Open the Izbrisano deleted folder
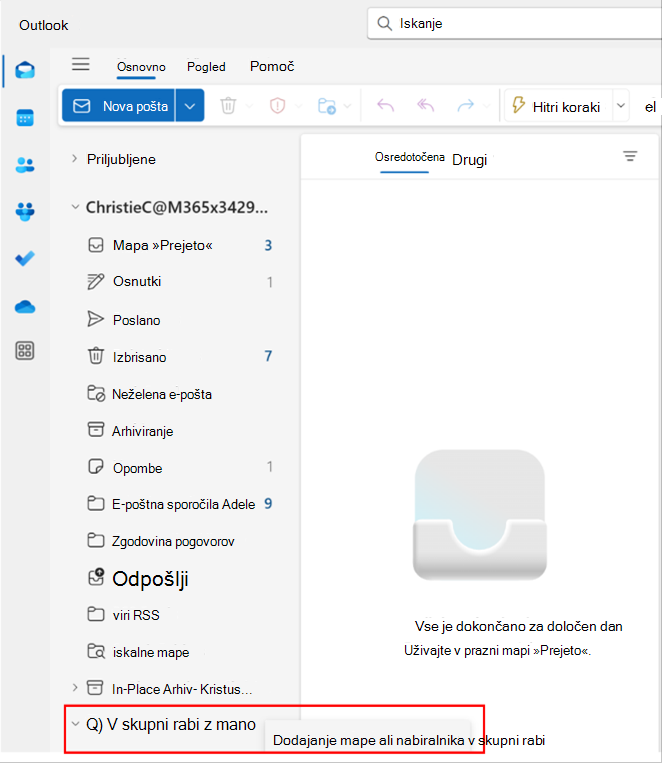 (179, 357)
